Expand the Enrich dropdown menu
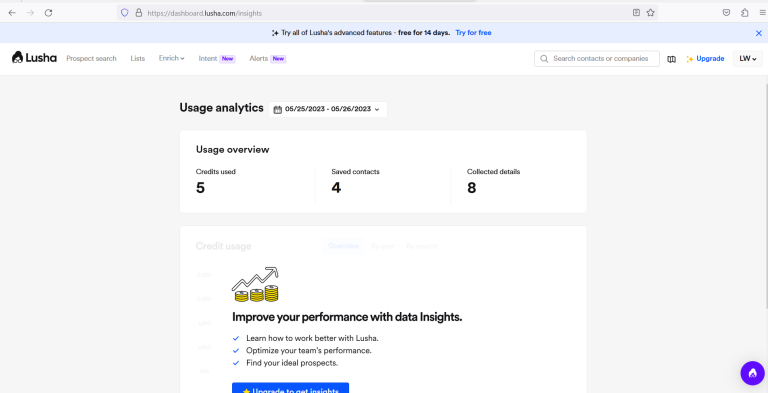Image resolution: width=768 pixels, height=393 pixels. click(171, 58)
